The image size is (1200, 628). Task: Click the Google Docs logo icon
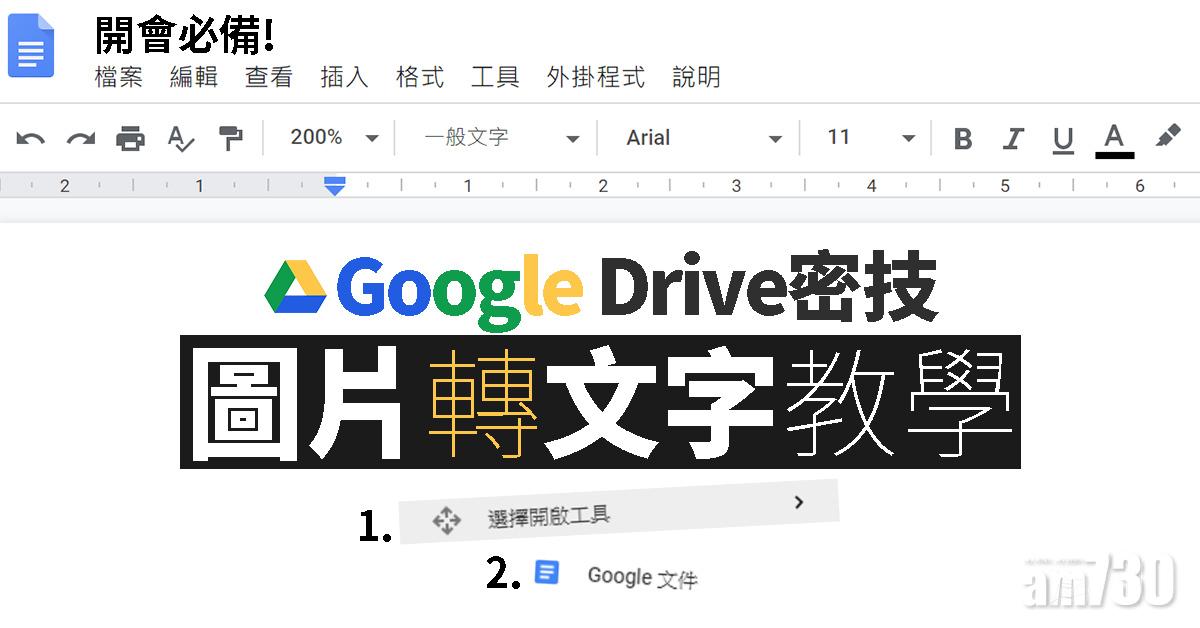tap(31, 47)
